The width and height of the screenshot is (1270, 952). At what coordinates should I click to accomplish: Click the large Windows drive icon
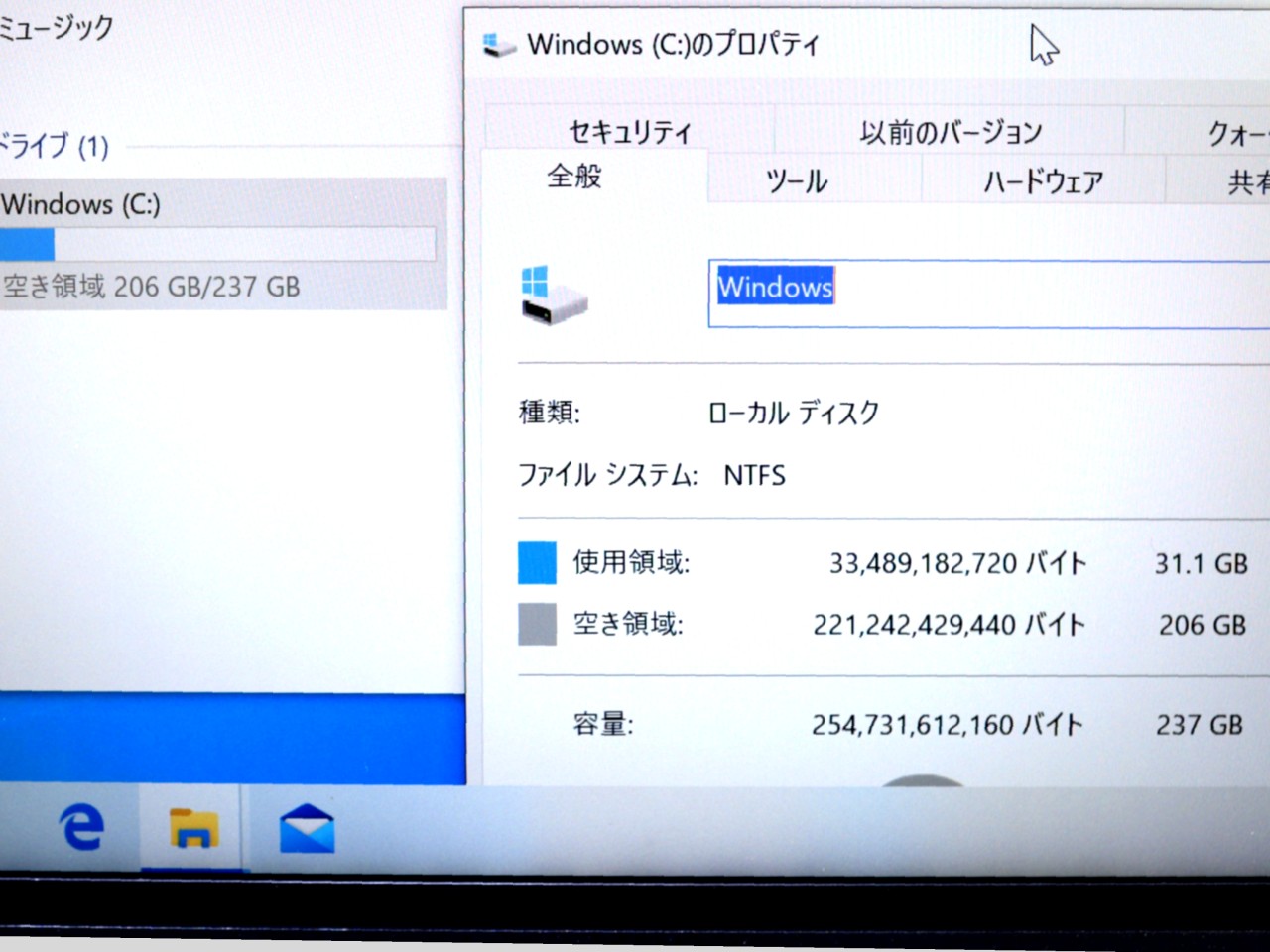[553, 295]
